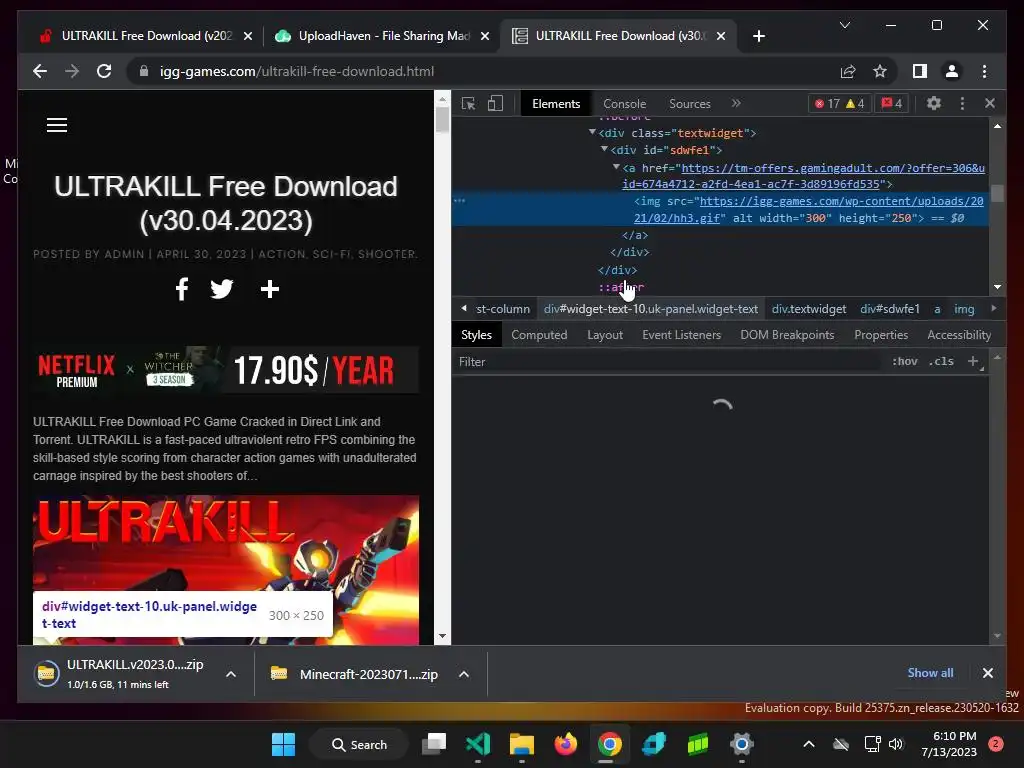Show more DevTools tabs chevron
This screenshot has width=1024, height=768.
pyautogui.click(x=736, y=103)
